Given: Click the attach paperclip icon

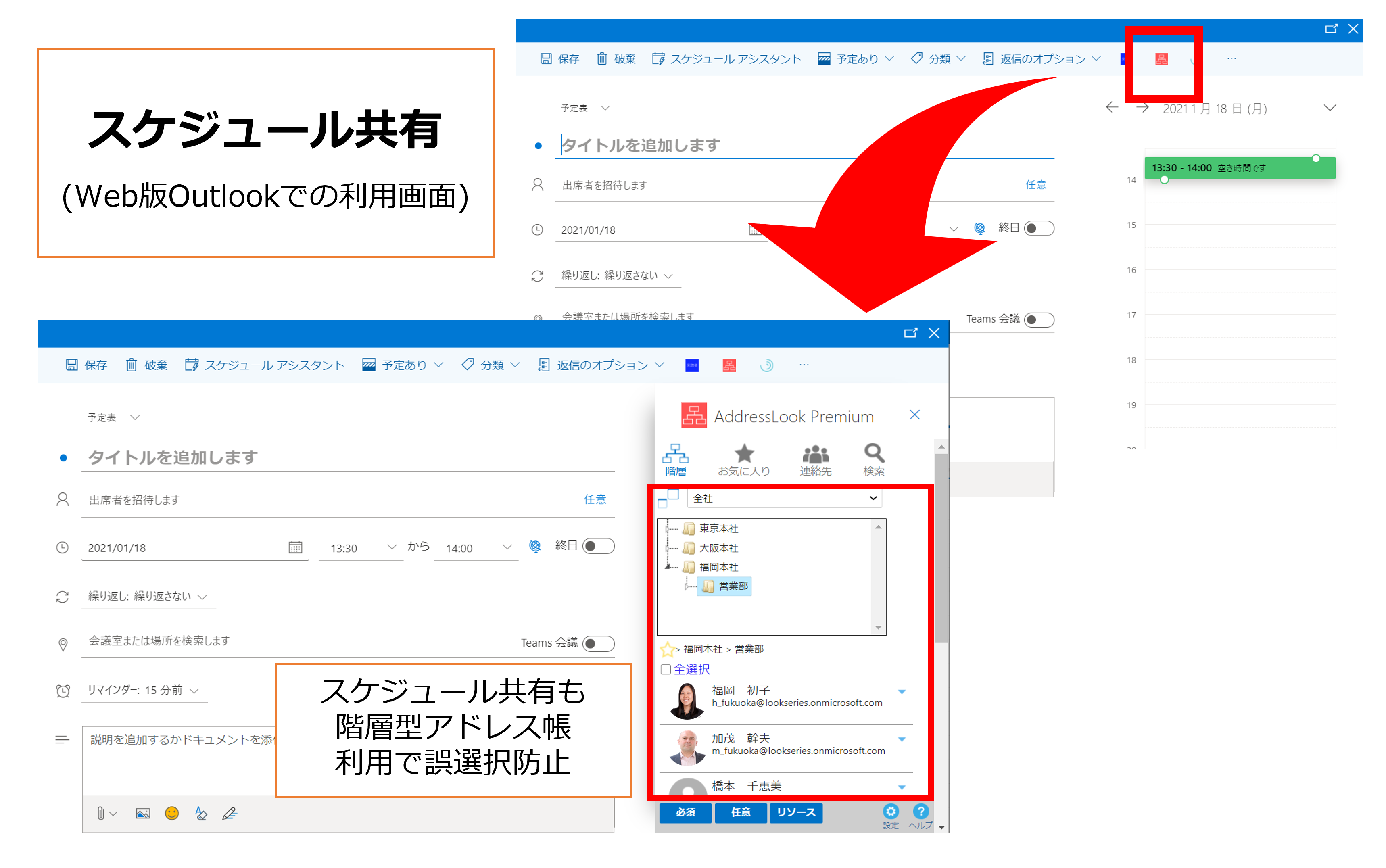Looking at the screenshot, I should [x=101, y=813].
